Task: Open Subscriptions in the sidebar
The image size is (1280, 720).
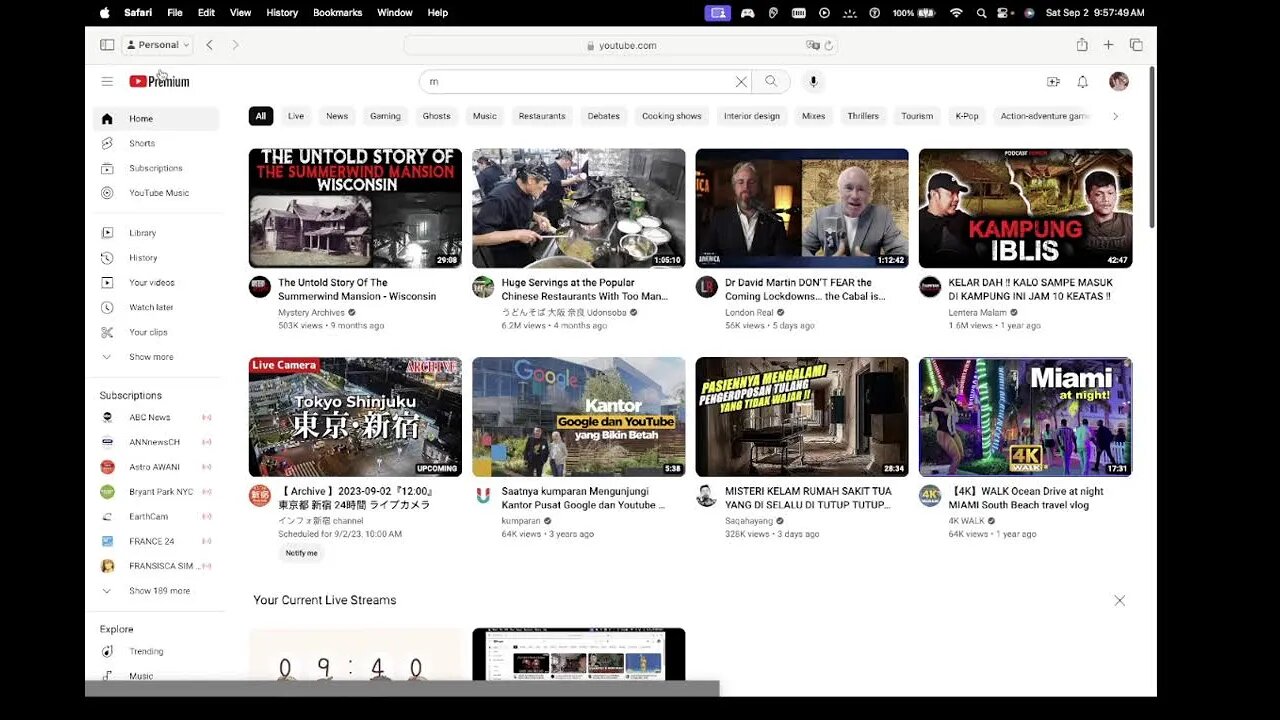Action: click(156, 168)
